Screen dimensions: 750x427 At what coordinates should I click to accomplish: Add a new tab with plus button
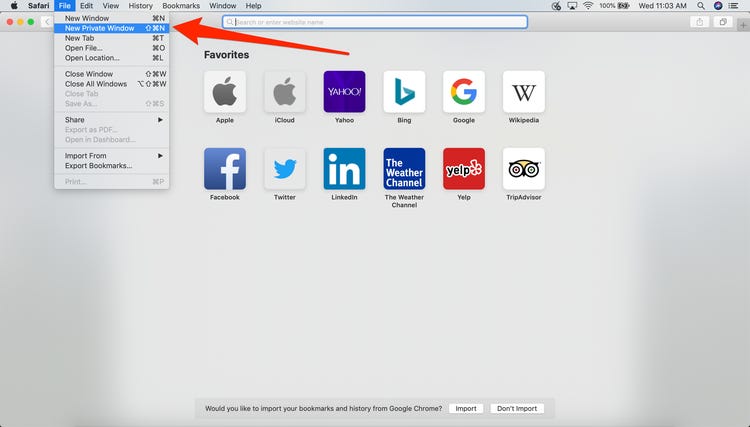click(x=743, y=26)
